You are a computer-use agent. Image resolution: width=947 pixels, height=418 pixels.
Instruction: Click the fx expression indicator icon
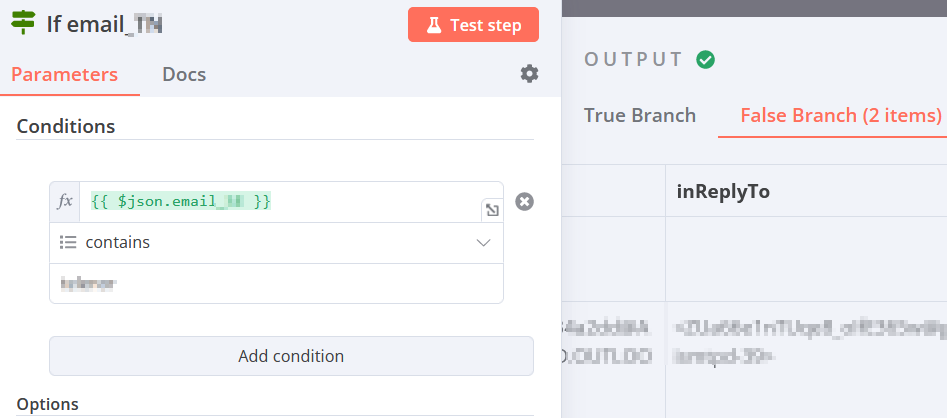click(x=65, y=202)
